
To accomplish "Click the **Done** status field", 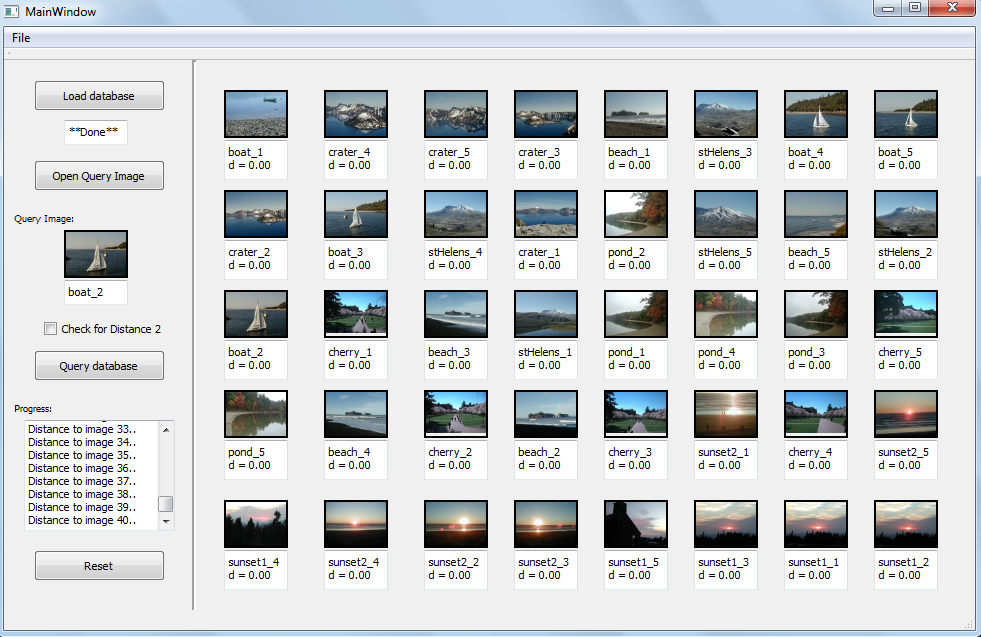I will (x=96, y=132).
